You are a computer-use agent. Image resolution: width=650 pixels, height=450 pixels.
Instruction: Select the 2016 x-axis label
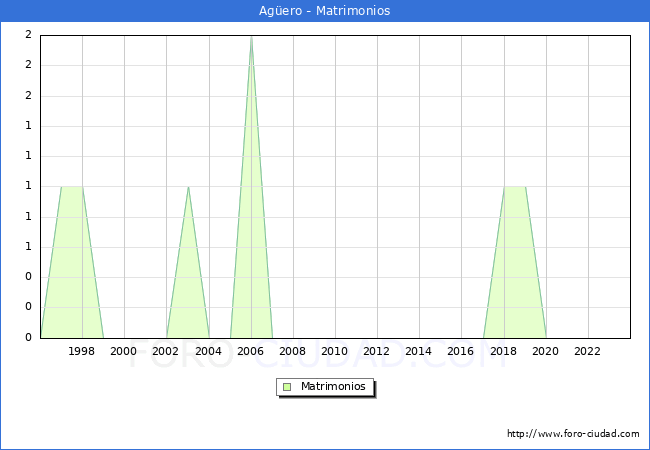point(461,351)
